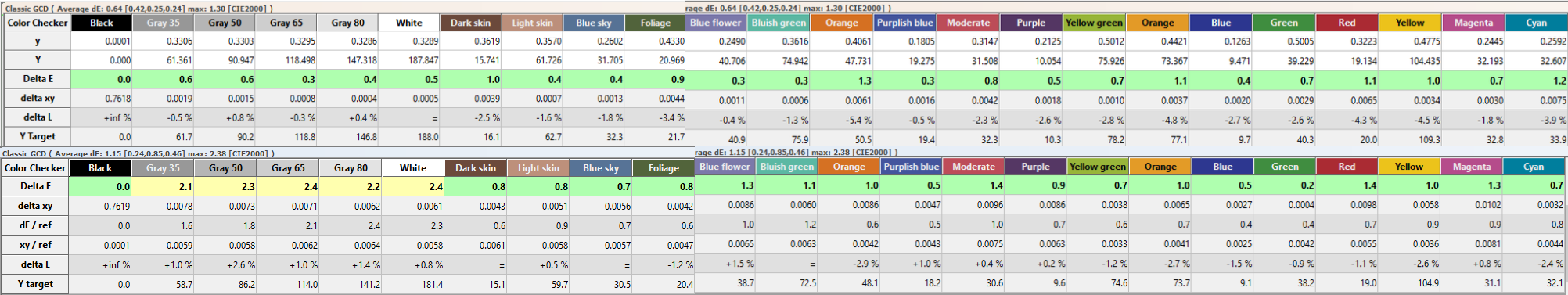Click the Gray 80 header in the dE 1.15 table
Screen dimensions: 1568x295
coord(351,167)
